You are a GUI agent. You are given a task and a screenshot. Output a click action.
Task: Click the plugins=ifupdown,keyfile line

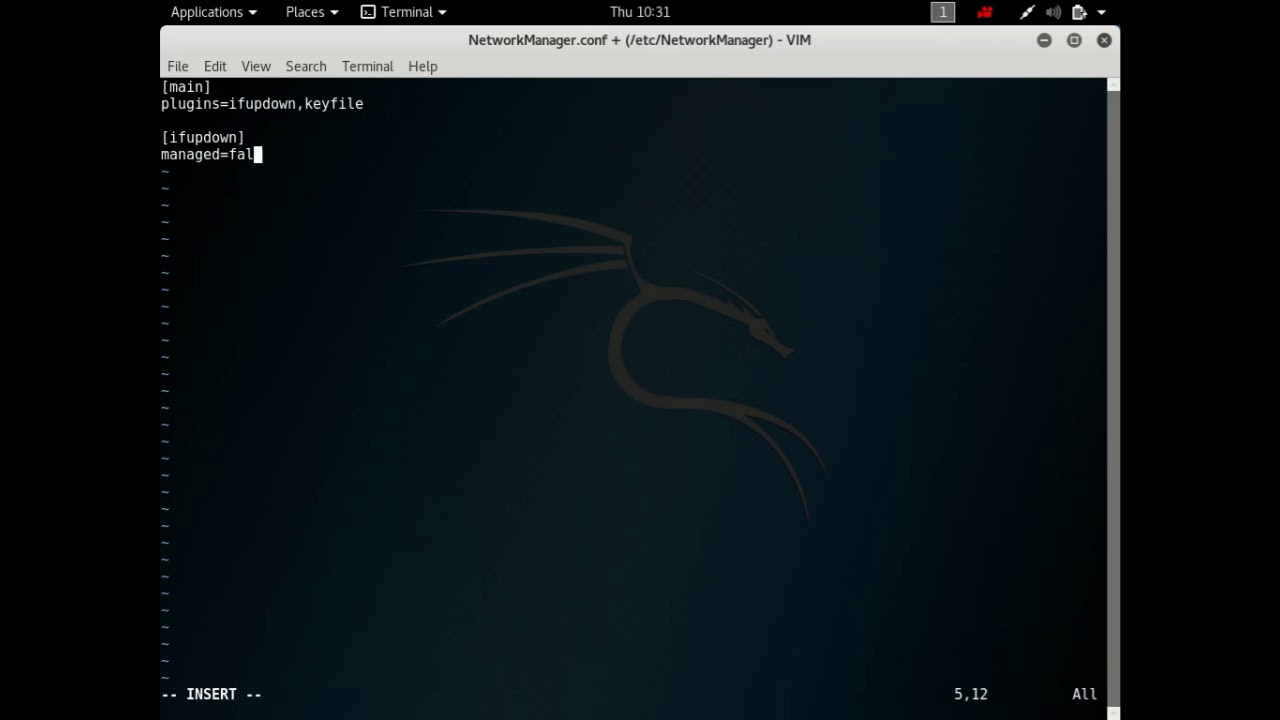point(262,104)
